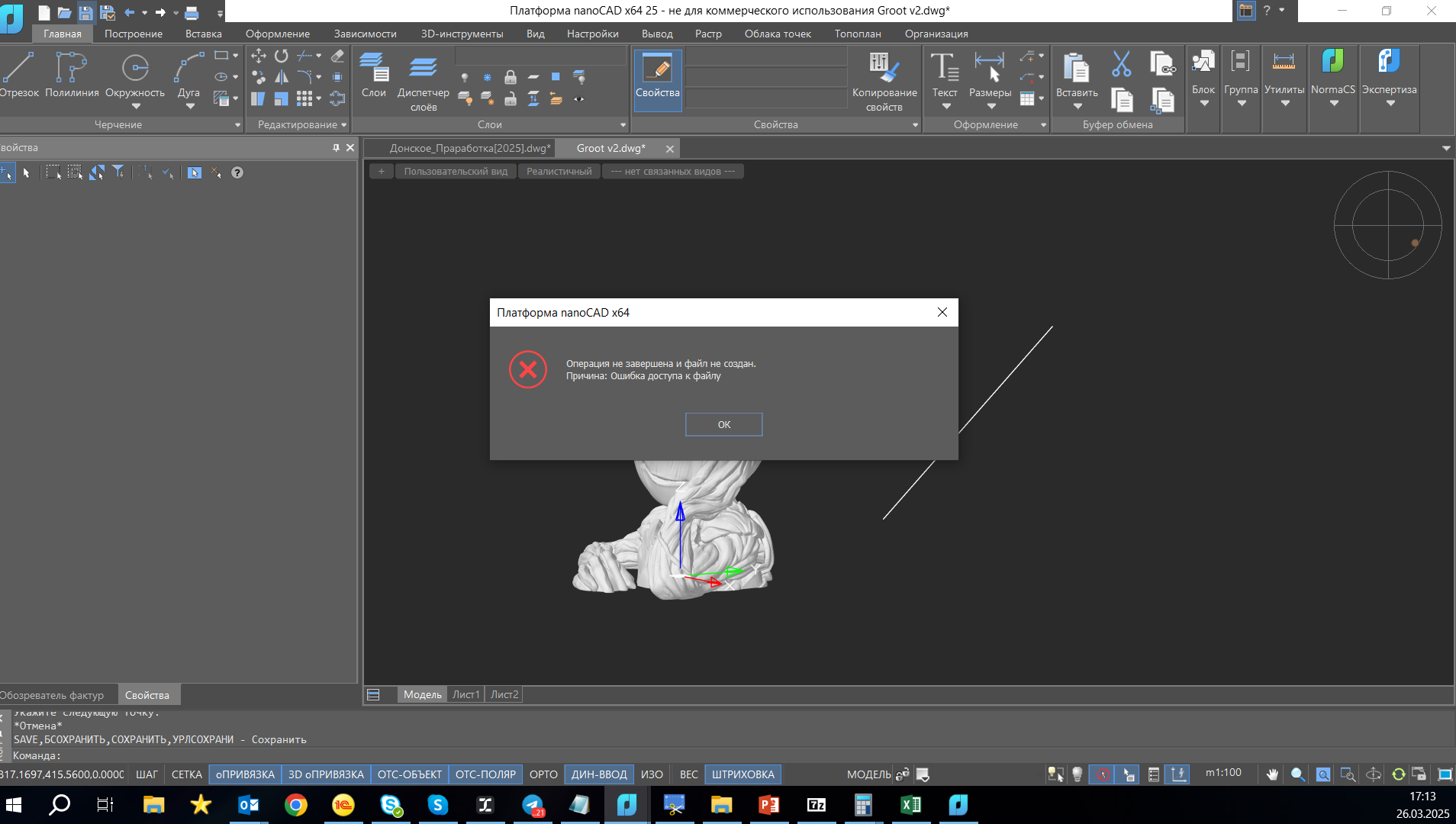Toggle 3D оПРИВЯЗКА mode

[x=326, y=774]
